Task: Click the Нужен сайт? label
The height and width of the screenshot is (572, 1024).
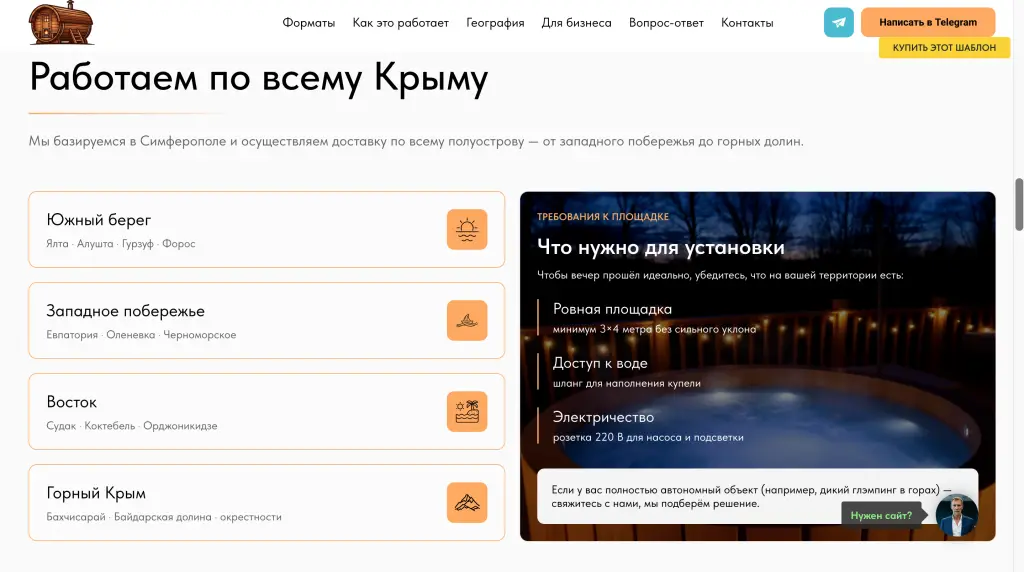Action: coord(881,515)
